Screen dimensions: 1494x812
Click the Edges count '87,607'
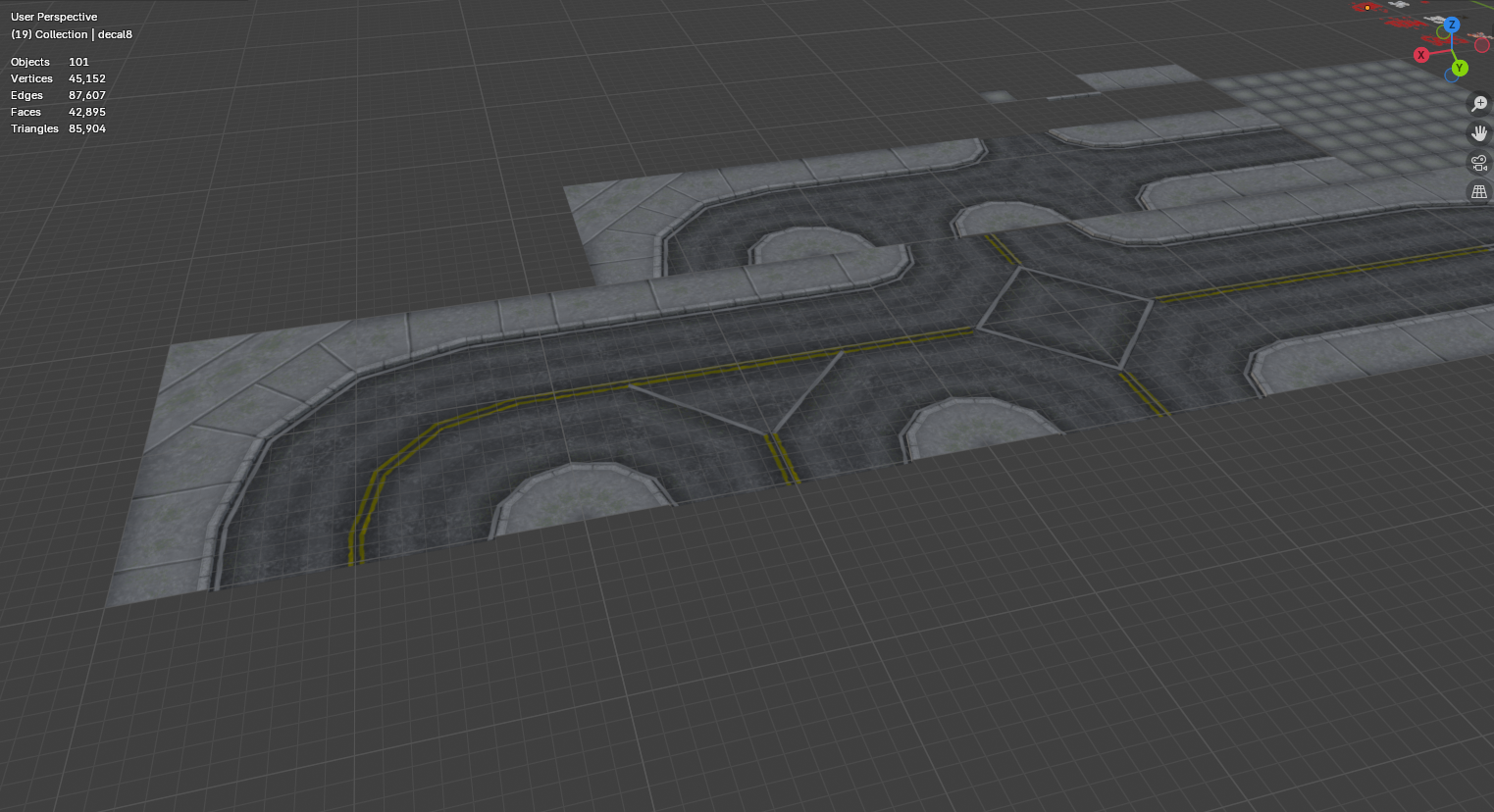click(x=87, y=95)
